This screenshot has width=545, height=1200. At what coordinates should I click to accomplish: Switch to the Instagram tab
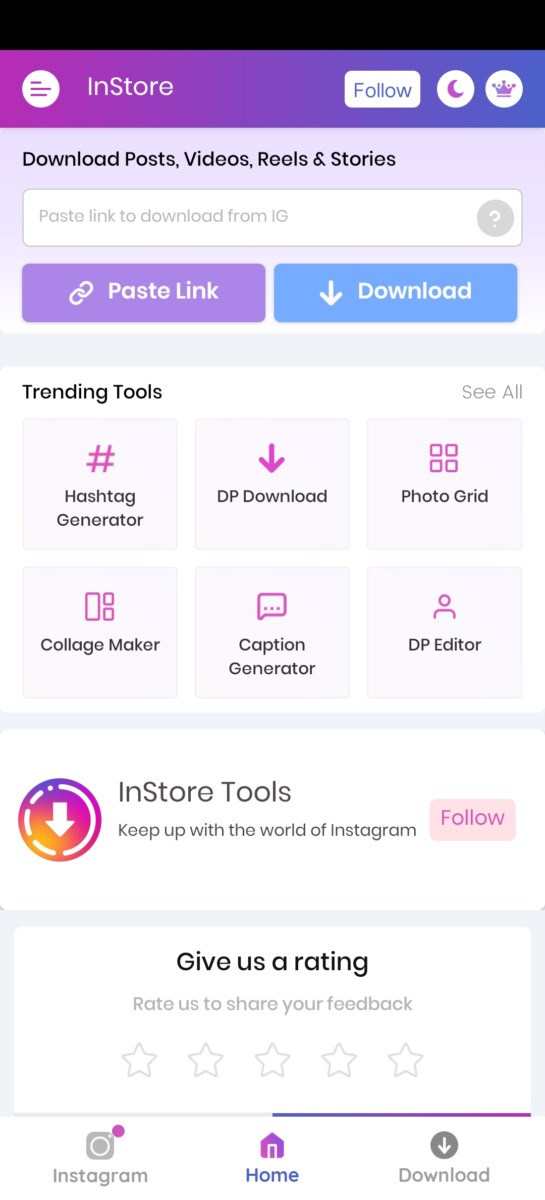click(x=100, y=1158)
